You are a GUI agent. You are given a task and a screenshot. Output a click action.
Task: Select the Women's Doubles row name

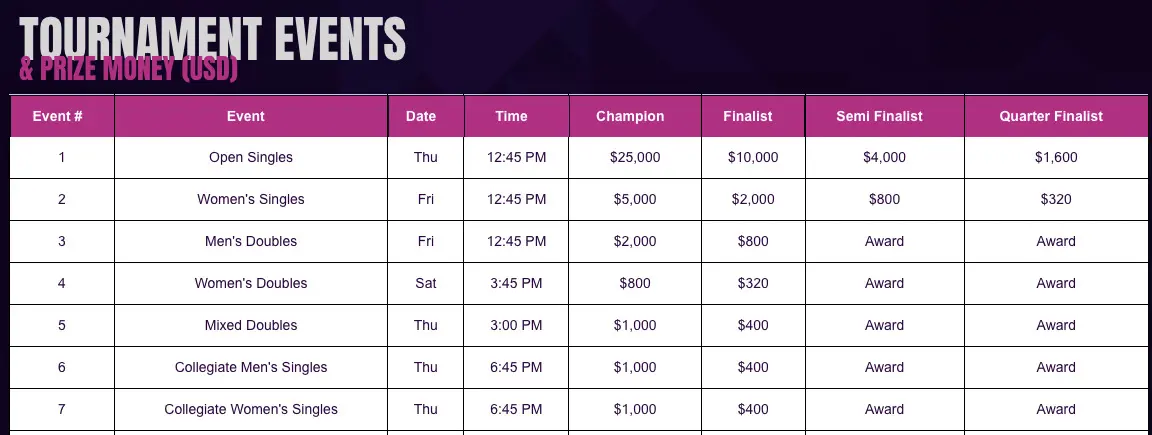tap(251, 284)
